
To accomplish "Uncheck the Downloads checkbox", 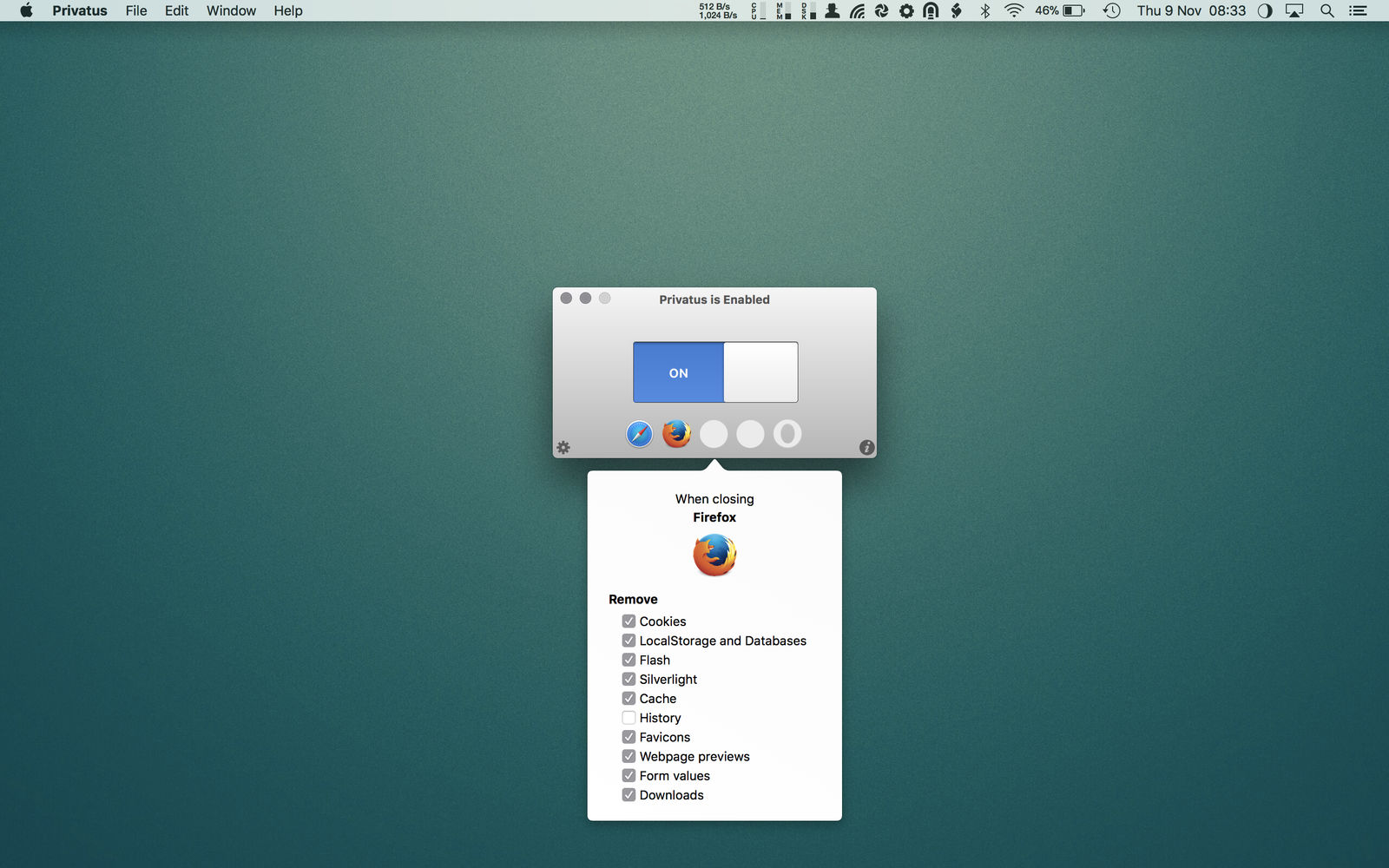I will pyautogui.click(x=629, y=795).
